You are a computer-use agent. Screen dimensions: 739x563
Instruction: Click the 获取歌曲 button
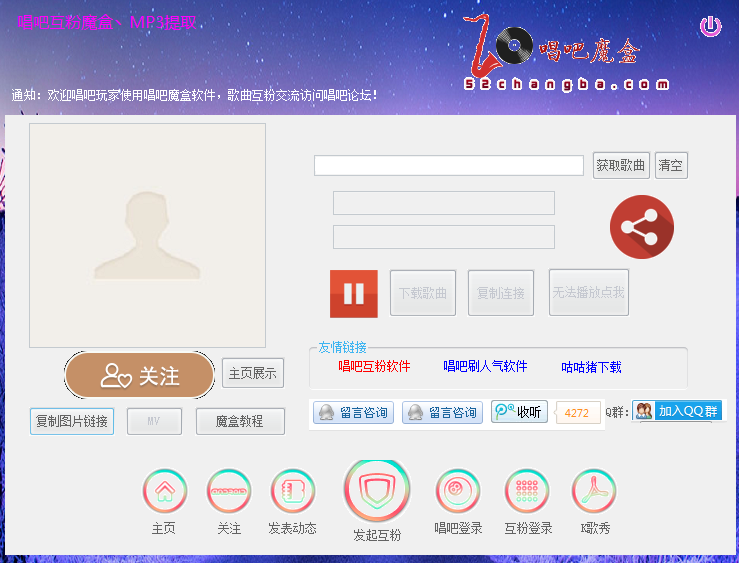621,166
